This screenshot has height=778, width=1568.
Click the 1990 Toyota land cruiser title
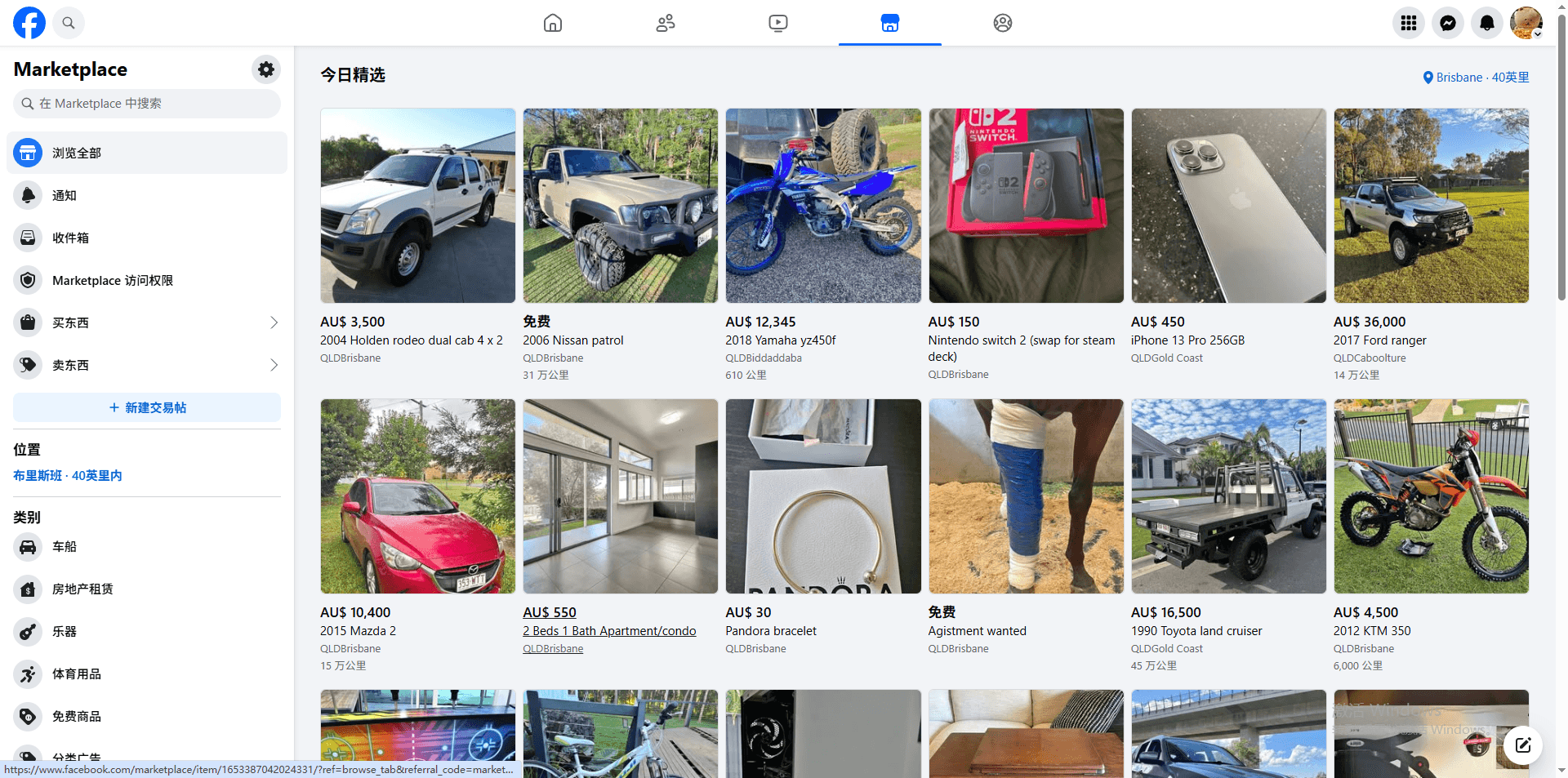point(1196,631)
